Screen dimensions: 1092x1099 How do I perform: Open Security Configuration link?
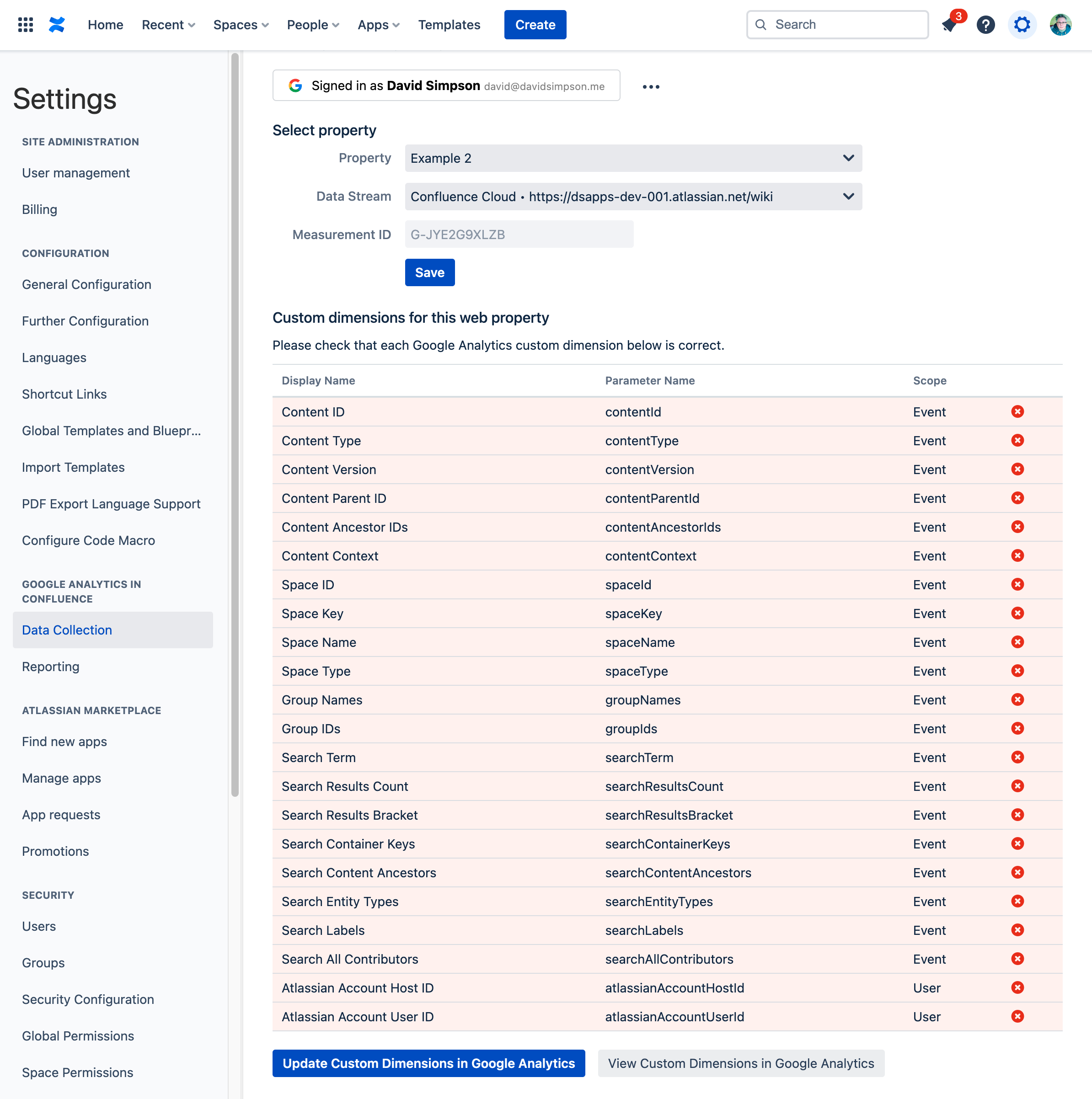(x=88, y=999)
